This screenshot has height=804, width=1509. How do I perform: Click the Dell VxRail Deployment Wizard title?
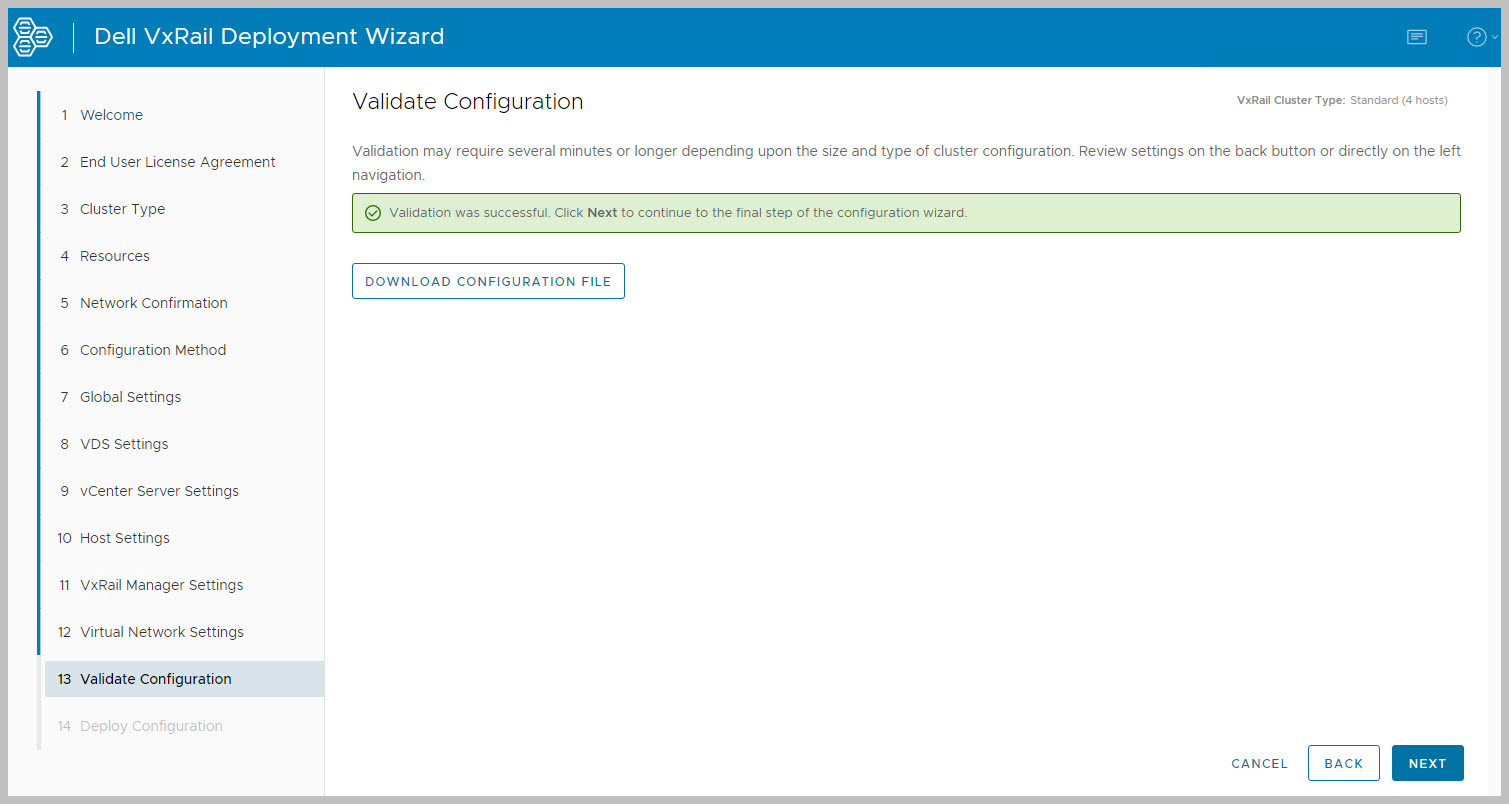[269, 37]
